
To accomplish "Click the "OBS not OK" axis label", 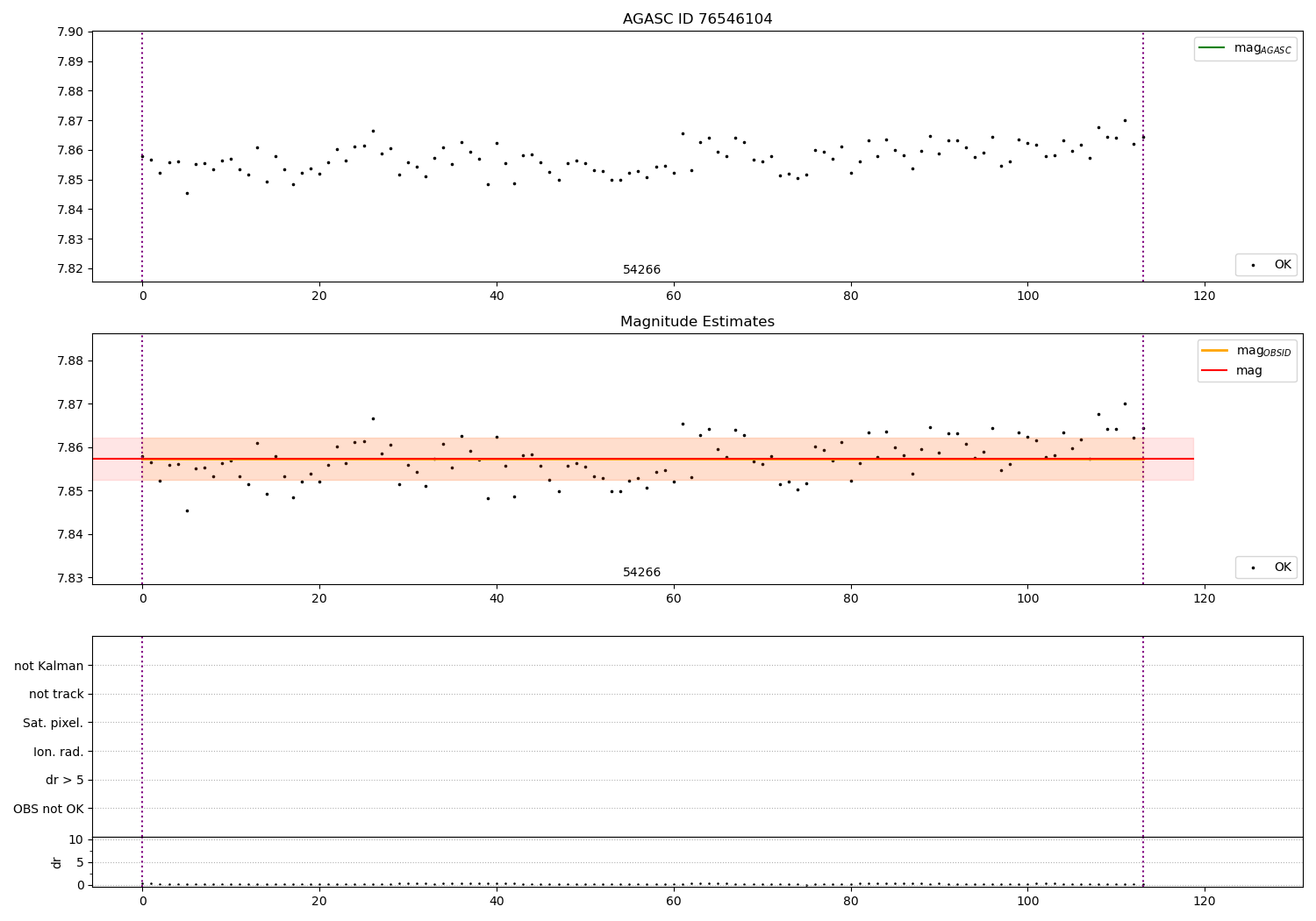I will pyautogui.click(x=49, y=809).
